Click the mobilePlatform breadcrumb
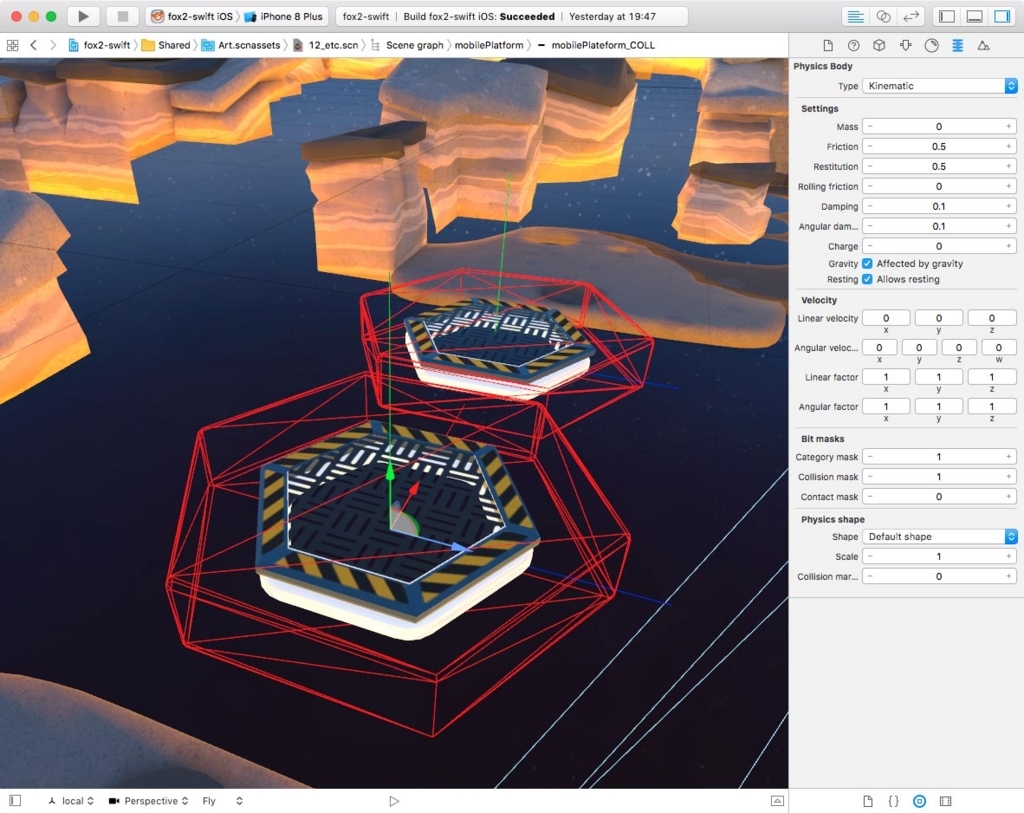The image size is (1024, 813). pyautogui.click(x=488, y=45)
